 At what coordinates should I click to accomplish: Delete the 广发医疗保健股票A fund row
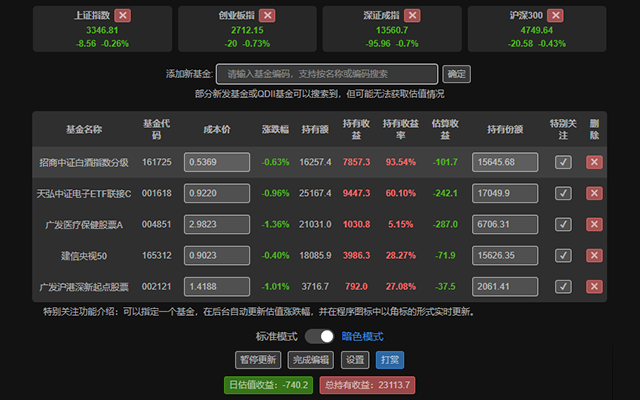tap(594, 224)
